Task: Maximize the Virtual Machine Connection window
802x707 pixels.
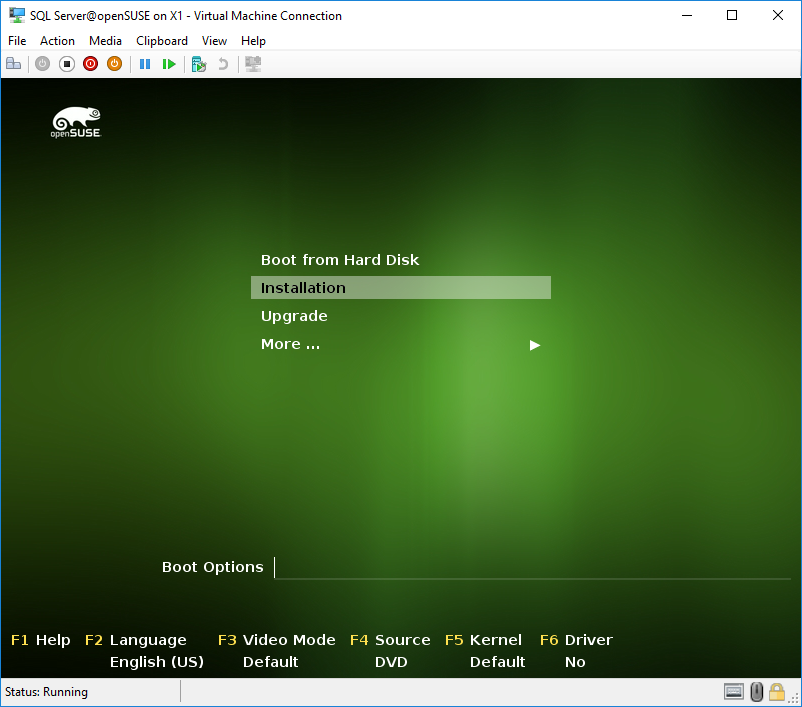Action: (x=732, y=15)
